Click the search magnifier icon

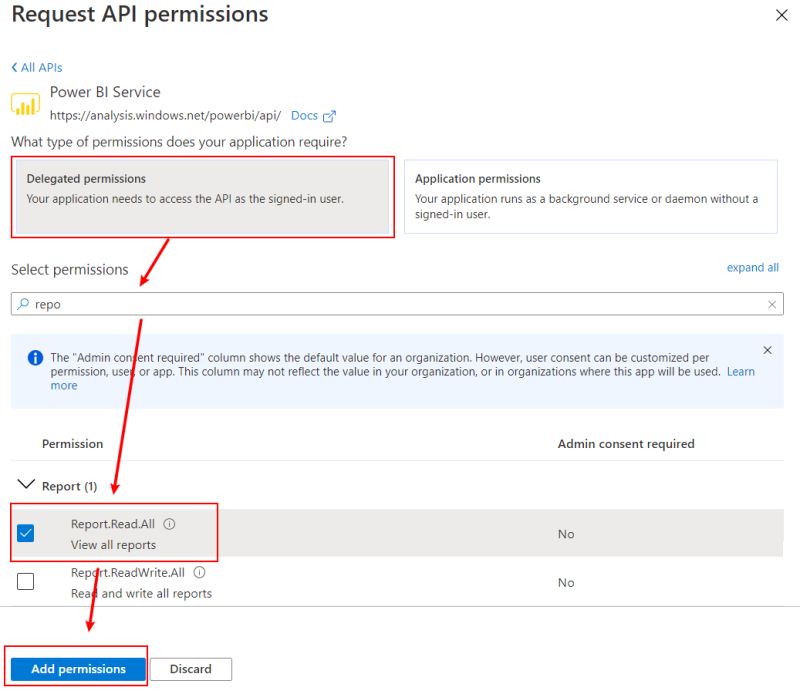pos(23,304)
